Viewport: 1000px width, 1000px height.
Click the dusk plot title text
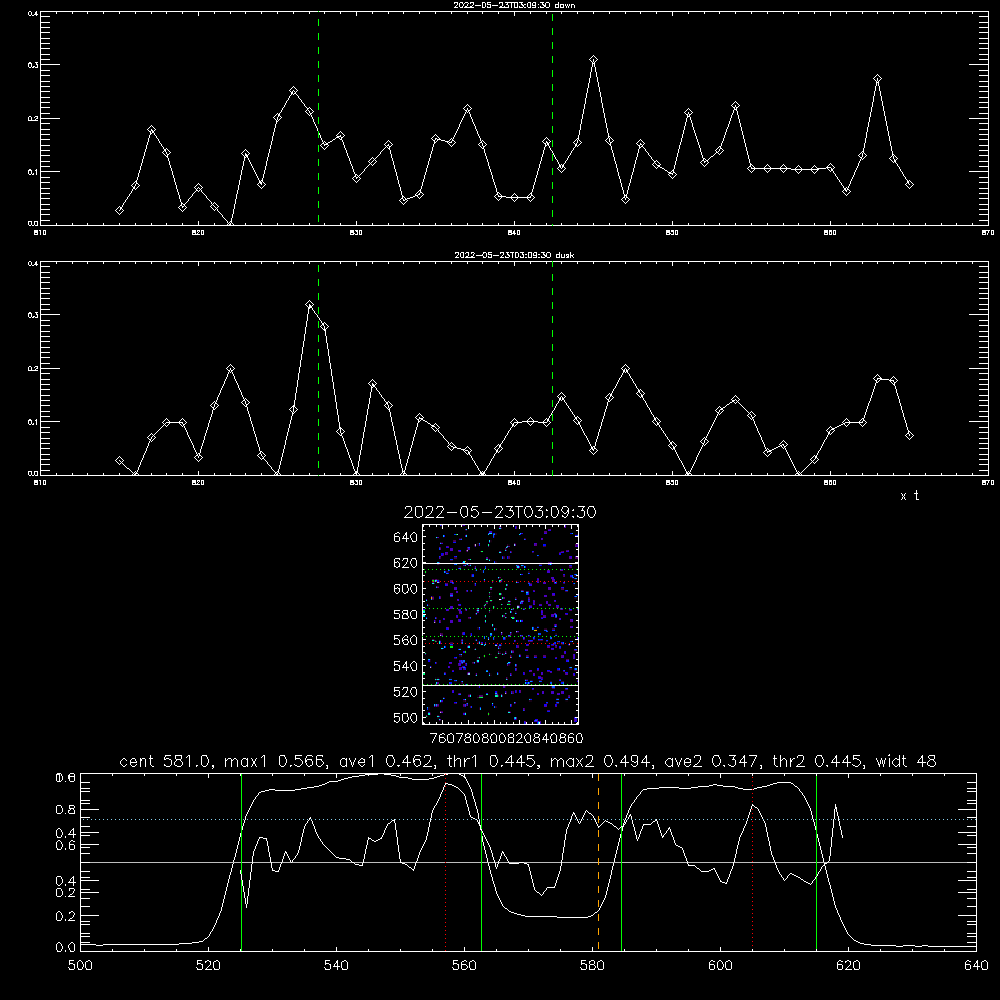(514, 255)
